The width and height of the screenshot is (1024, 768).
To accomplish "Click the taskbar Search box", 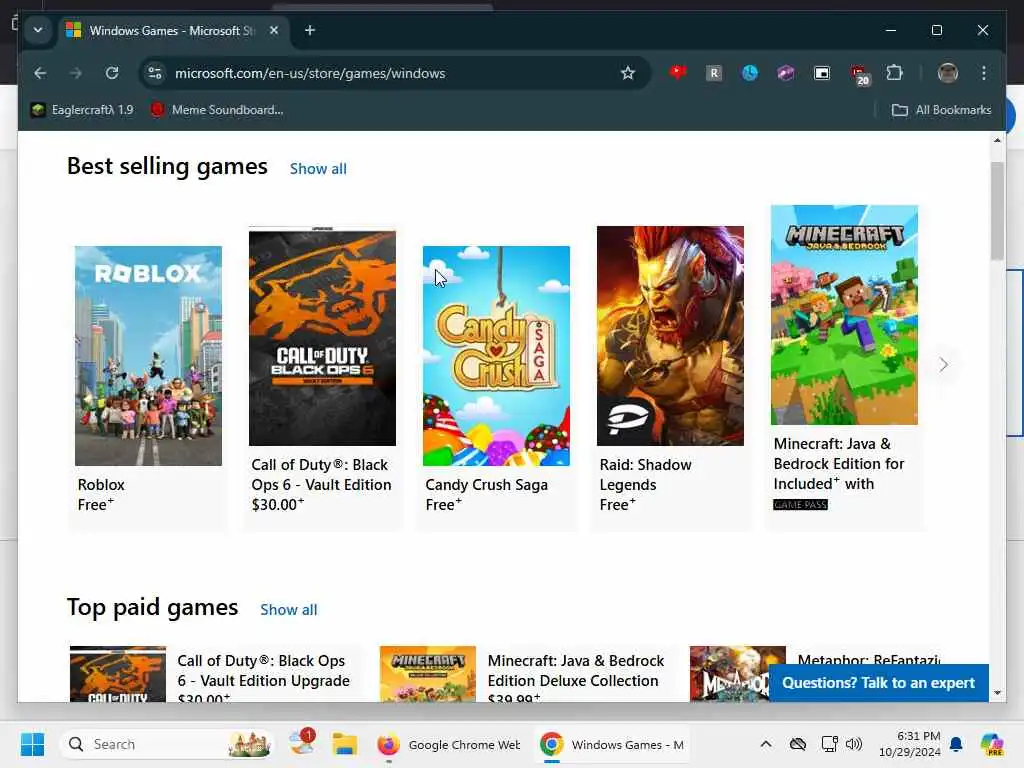I will click(x=166, y=744).
